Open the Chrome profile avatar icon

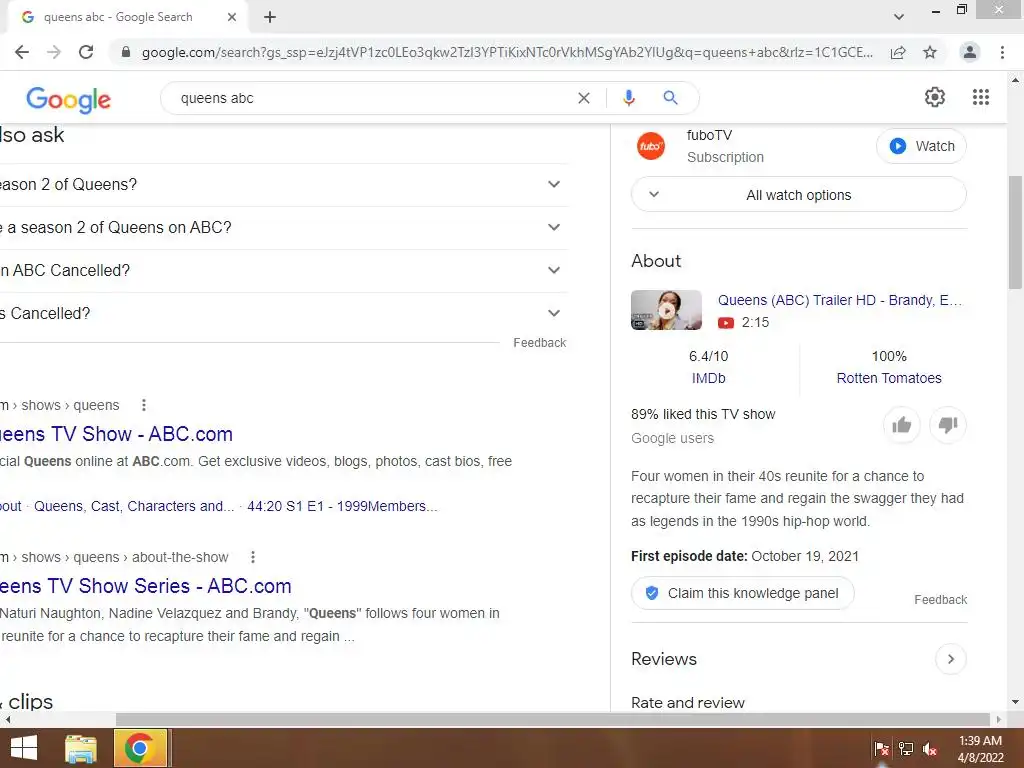tap(970, 52)
